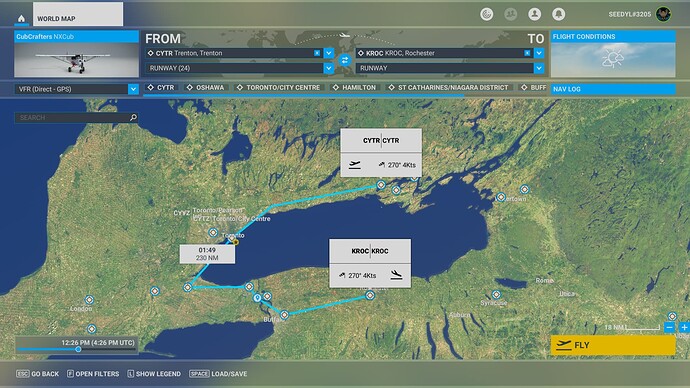
Task: Open the player profile icon
Action: click(534, 14)
